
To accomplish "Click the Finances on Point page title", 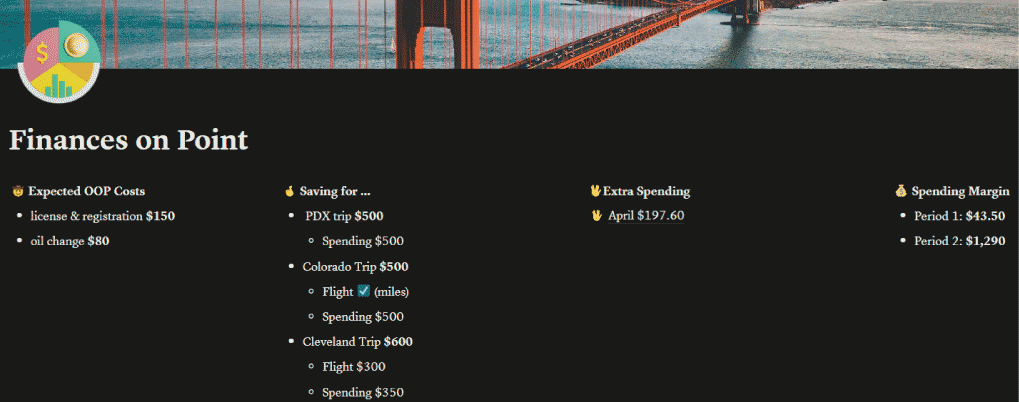I will 128,141.
